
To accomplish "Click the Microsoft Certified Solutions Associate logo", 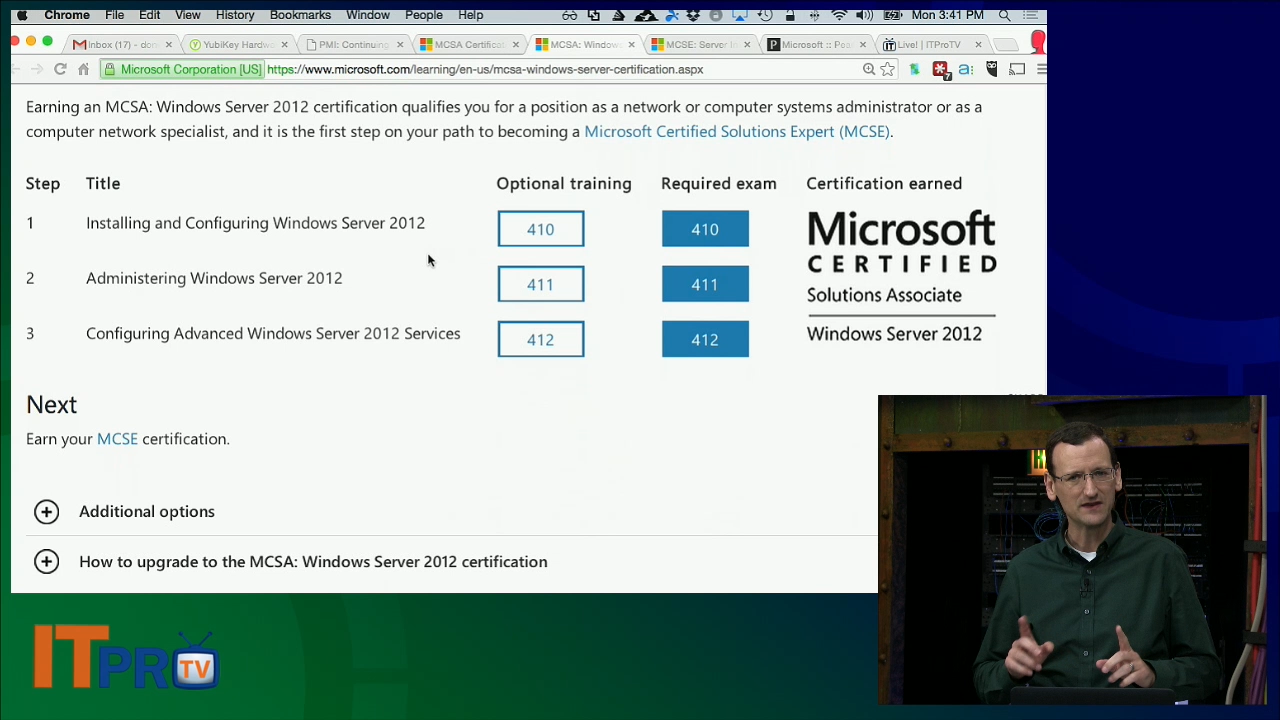I will click(x=901, y=276).
